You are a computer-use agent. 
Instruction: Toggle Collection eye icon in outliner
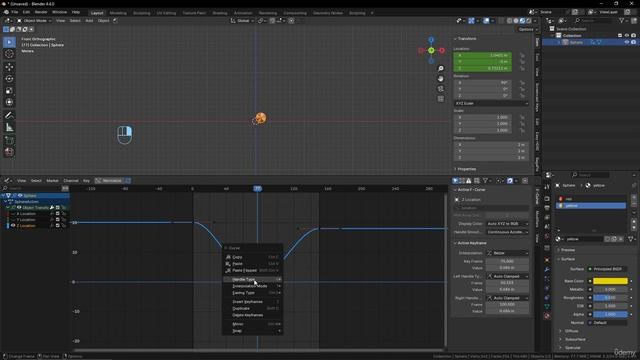click(x=627, y=36)
